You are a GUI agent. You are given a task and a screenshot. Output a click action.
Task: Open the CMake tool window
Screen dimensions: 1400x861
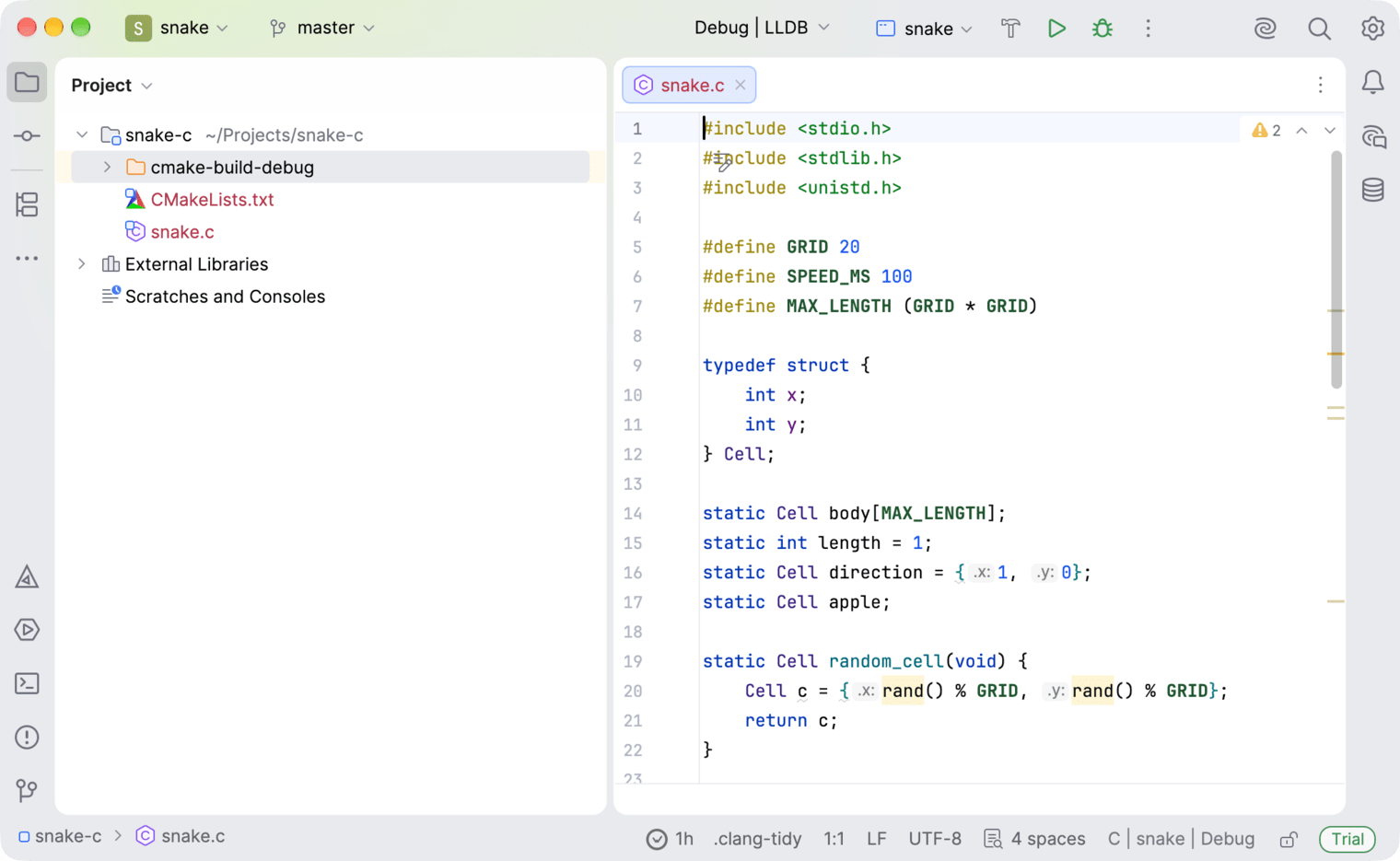pos(27,577)
